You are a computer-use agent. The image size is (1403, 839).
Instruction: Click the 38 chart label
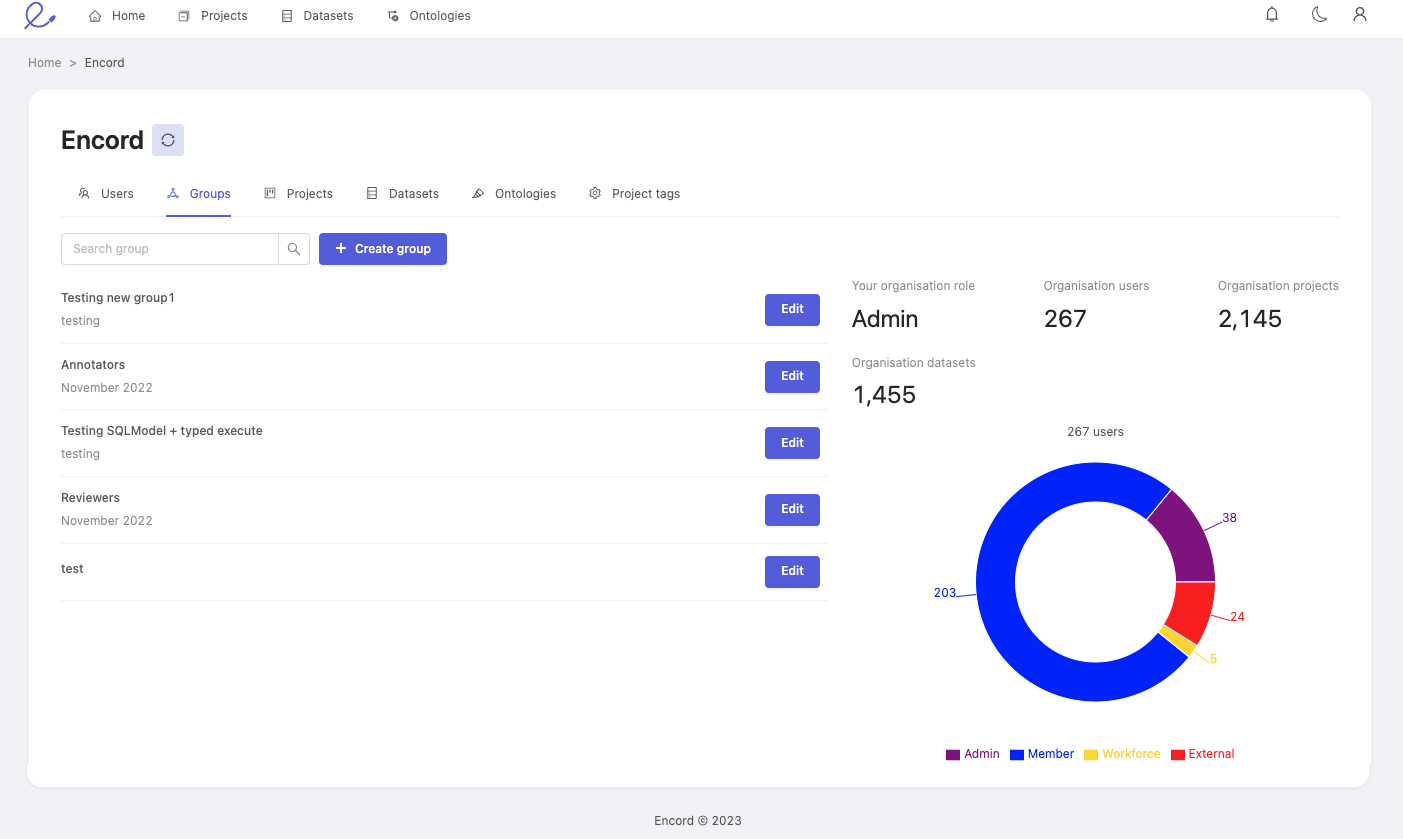click(1229, 518)
